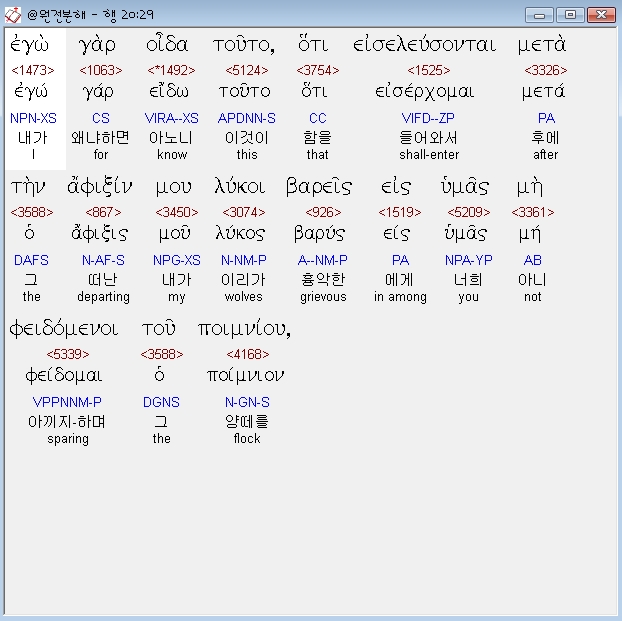The image size is (622, 621).
Task: Click English gloss 'departing'
Action: click(104, 297)
